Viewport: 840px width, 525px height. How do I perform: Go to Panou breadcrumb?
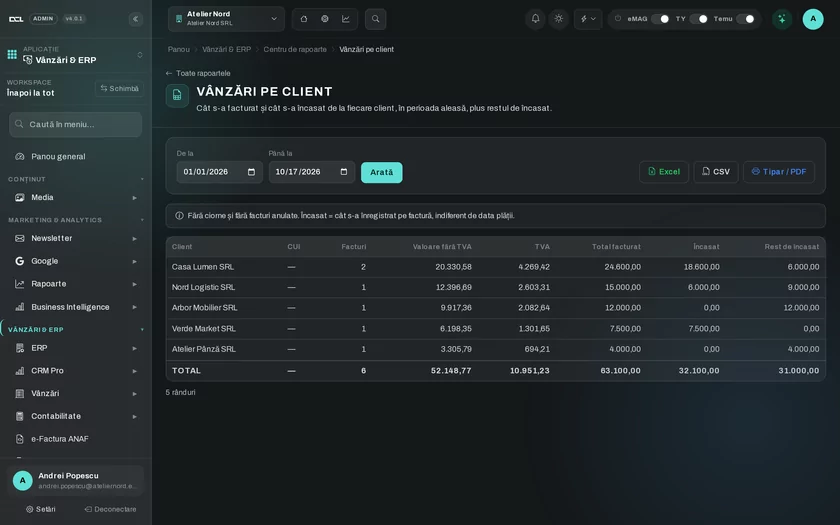(178, 49)
